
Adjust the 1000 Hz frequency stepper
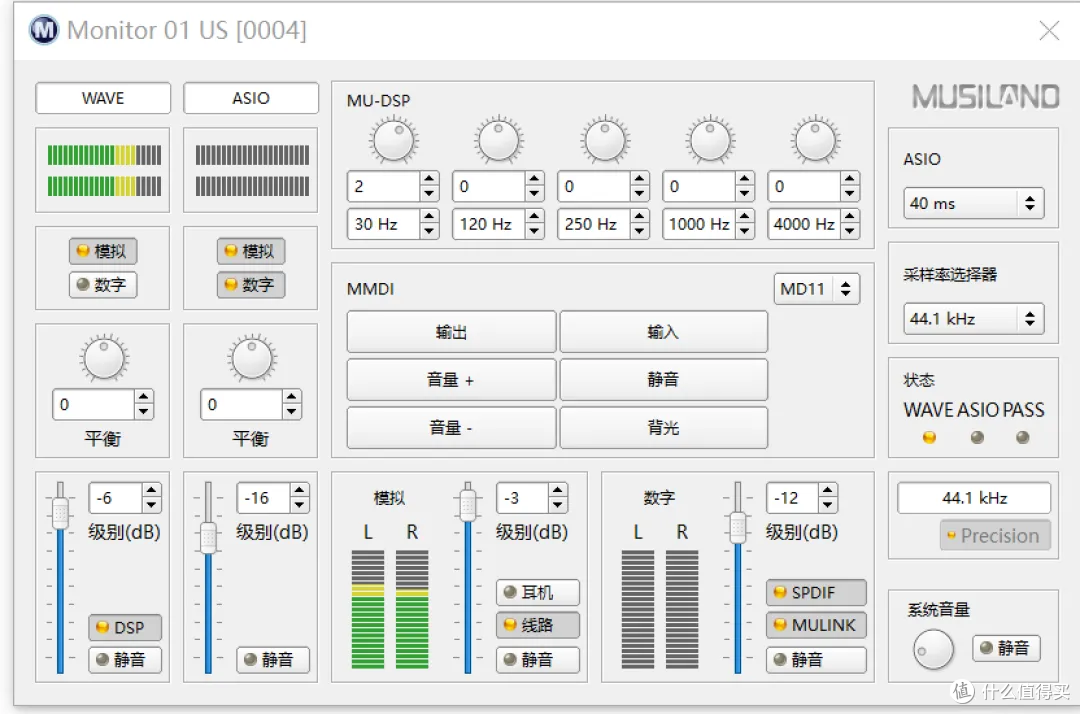click(745, 224)
